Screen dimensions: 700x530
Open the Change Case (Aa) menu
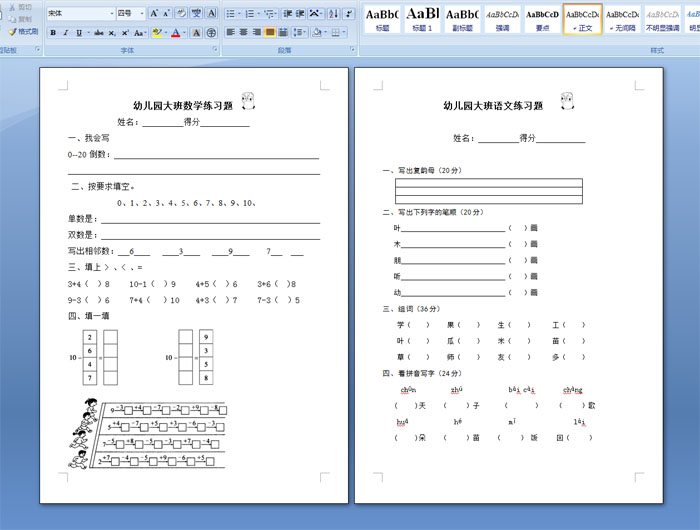click(x=139, y=33)
